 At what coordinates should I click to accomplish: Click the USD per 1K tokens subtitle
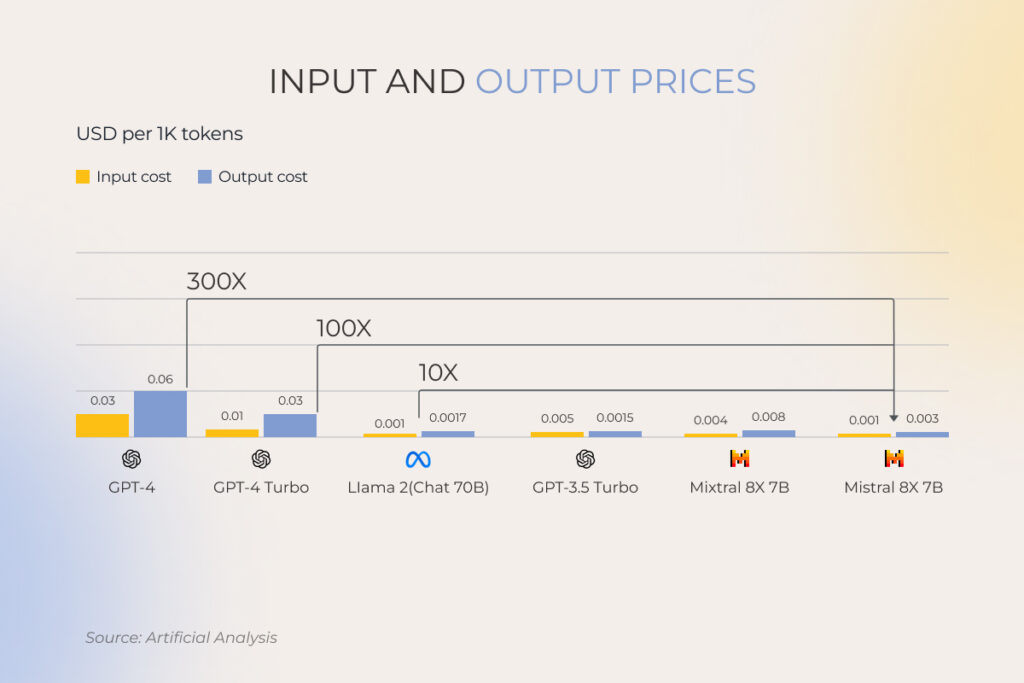pyautogui.click(x=159, y=134)
